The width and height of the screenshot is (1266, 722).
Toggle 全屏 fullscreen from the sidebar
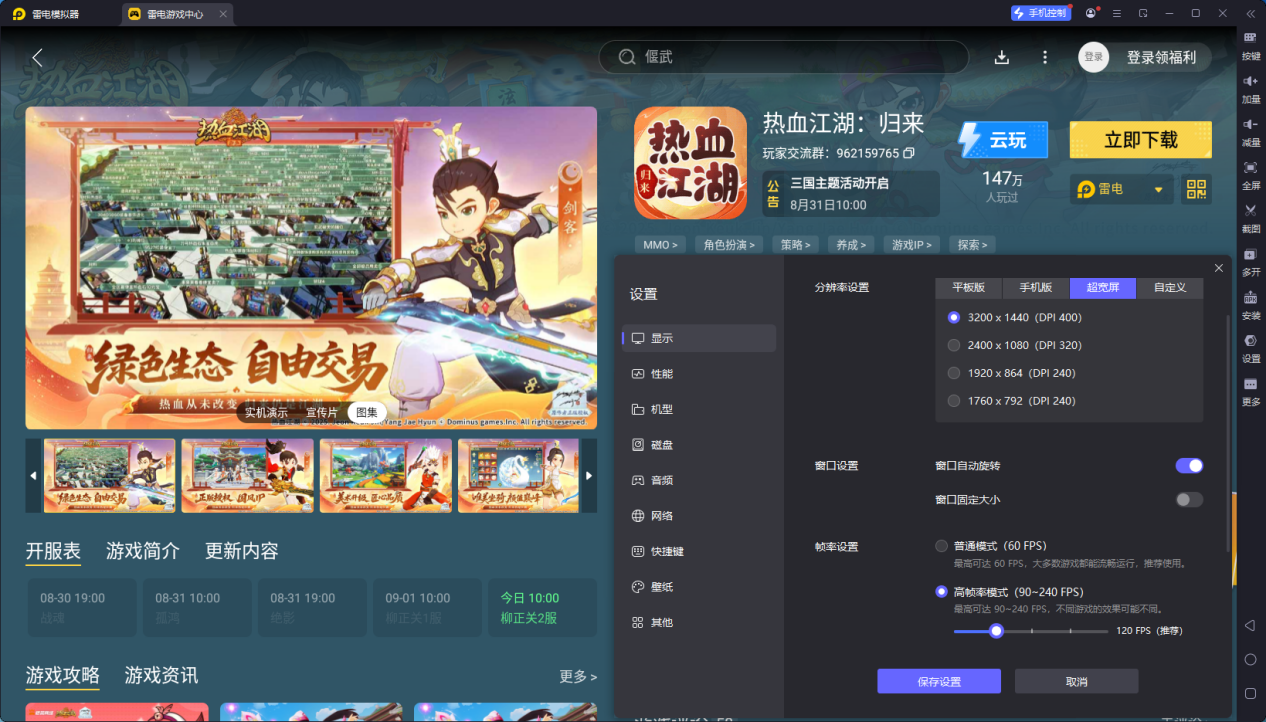1250,167
